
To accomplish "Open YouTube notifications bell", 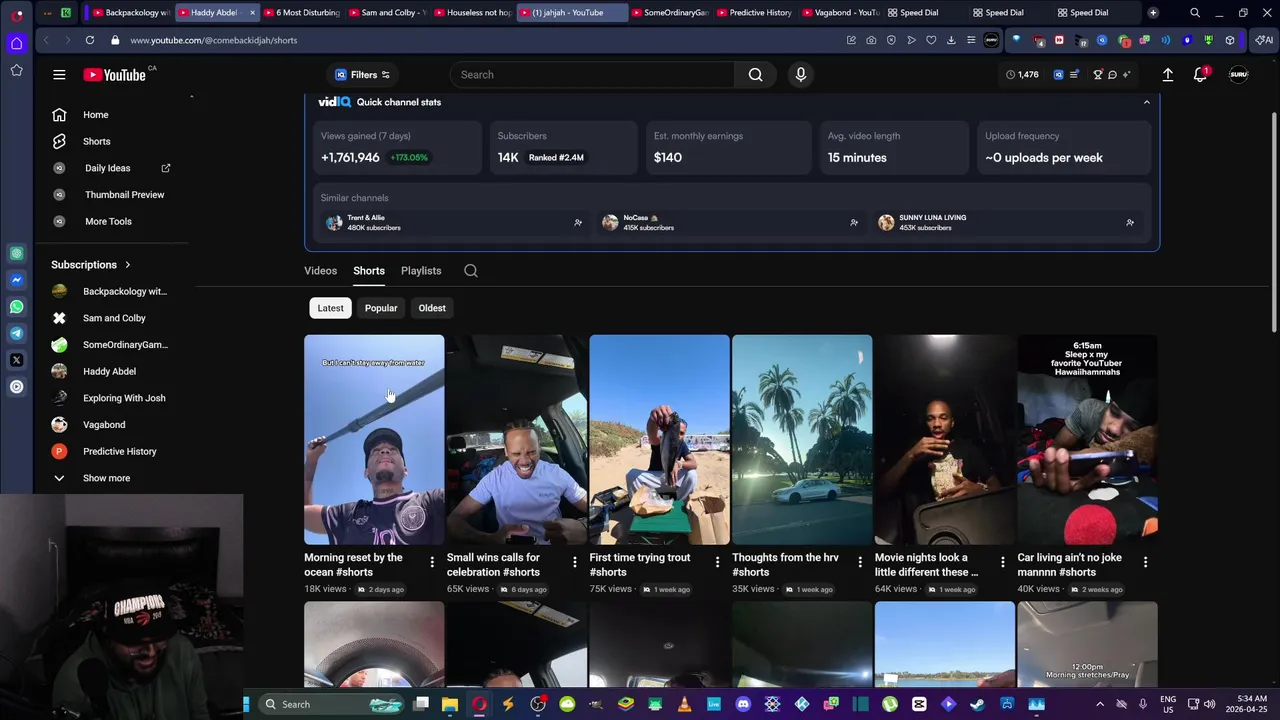I will [x=1200, y=75].
